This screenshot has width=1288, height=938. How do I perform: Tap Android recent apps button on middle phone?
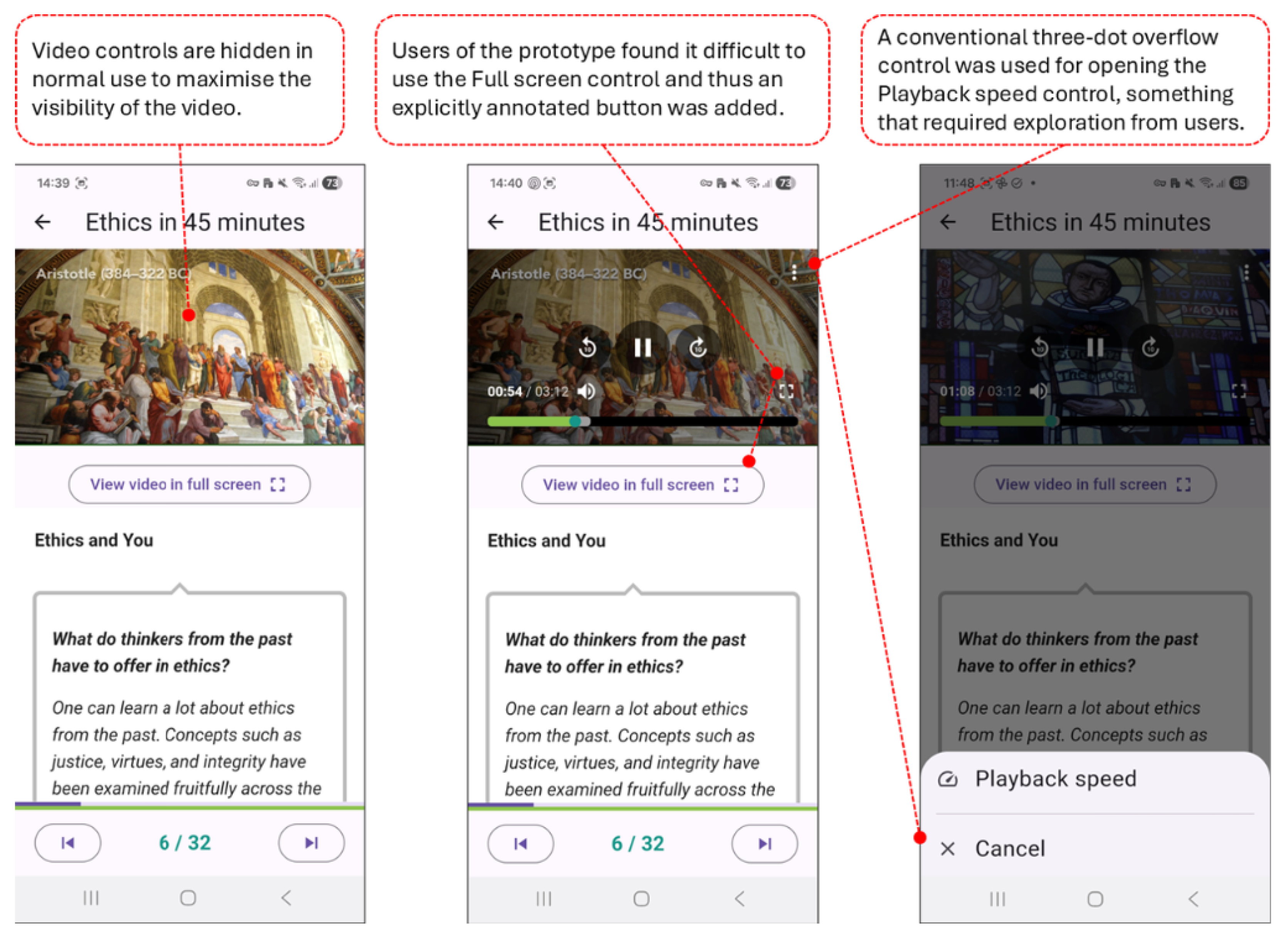(543, 899)
